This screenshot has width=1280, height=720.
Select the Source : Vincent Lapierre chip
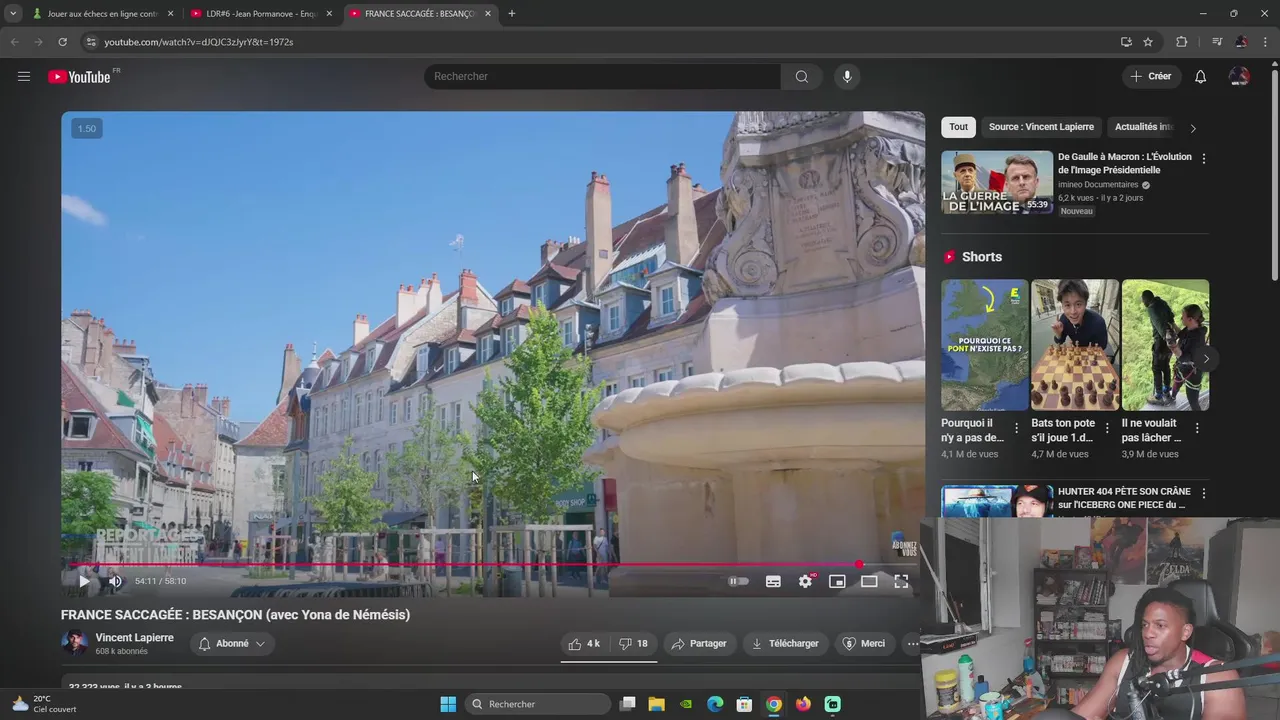tap(1041, 127)
